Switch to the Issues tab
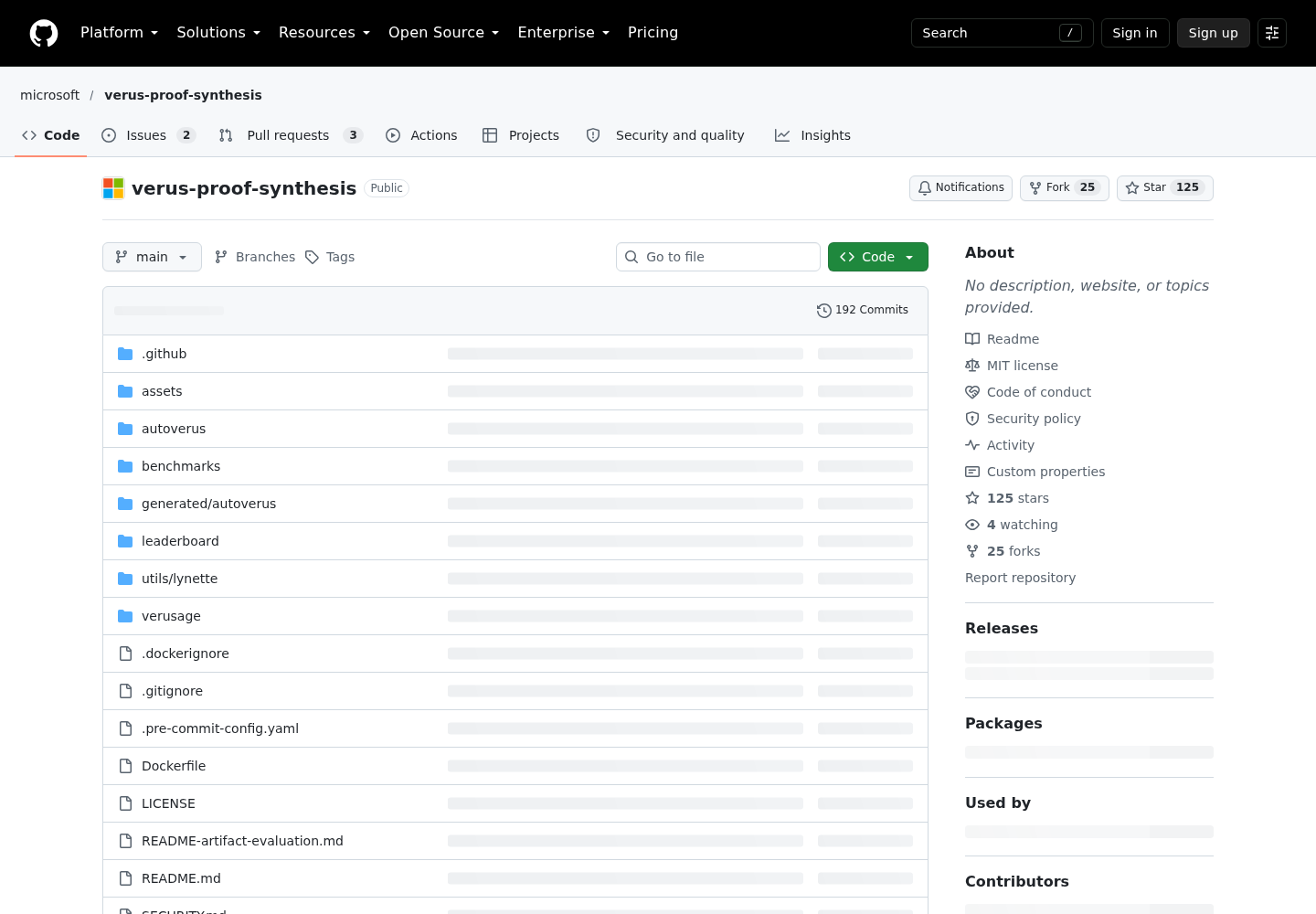 tap(148, 135)
